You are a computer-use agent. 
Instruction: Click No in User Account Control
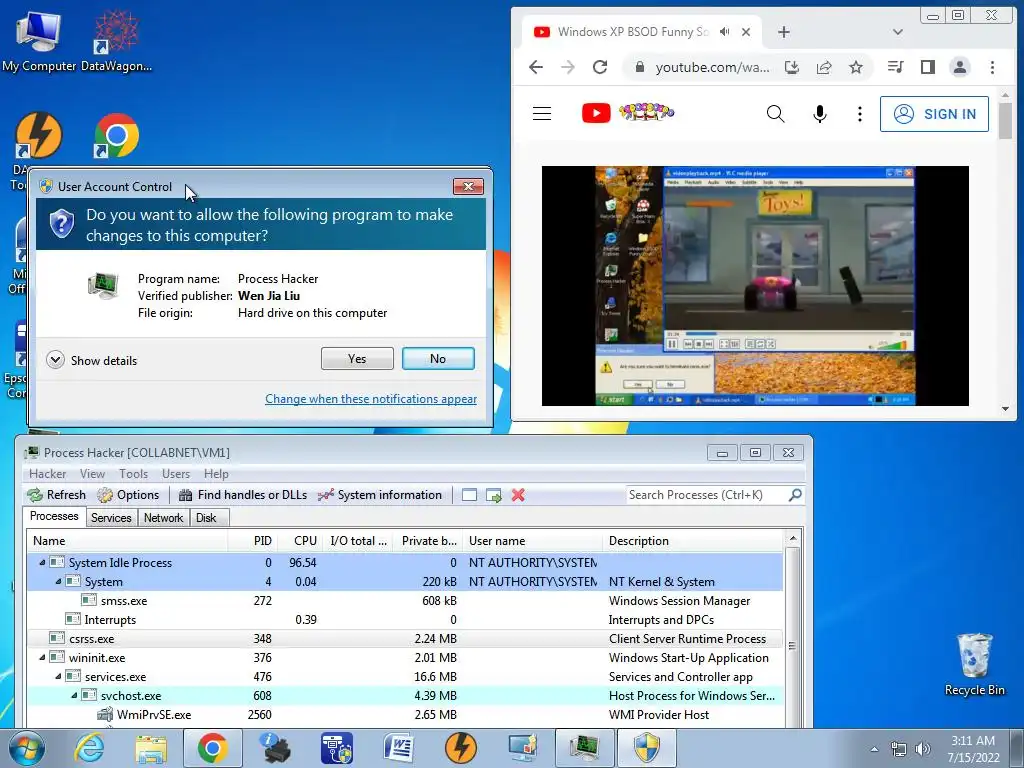[438, 359]
